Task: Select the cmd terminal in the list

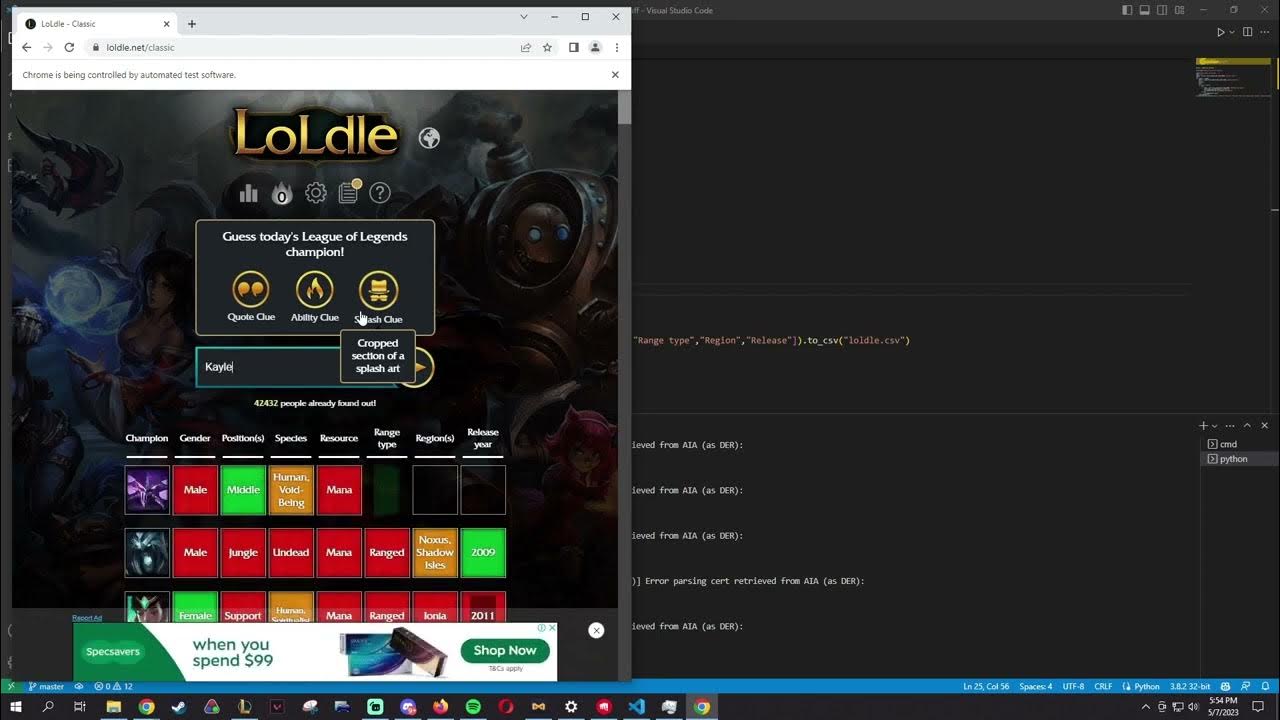Action: [1238, 444]
